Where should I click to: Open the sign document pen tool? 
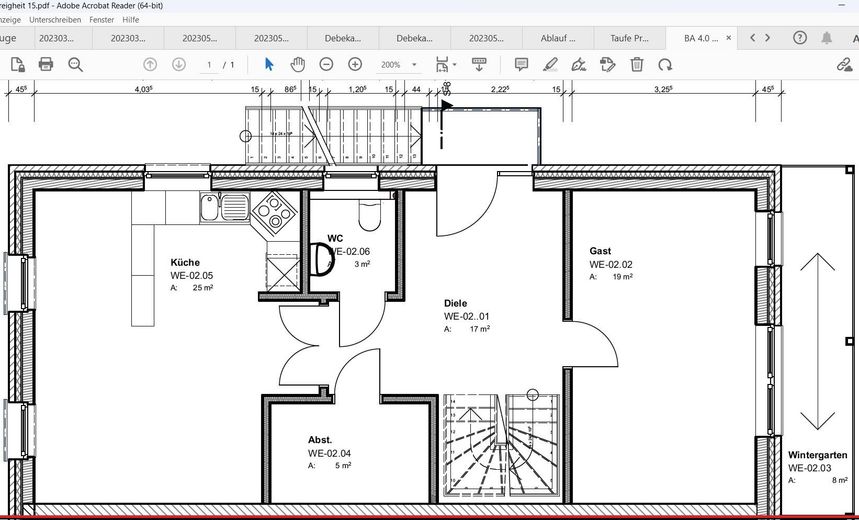coord(578,64)
